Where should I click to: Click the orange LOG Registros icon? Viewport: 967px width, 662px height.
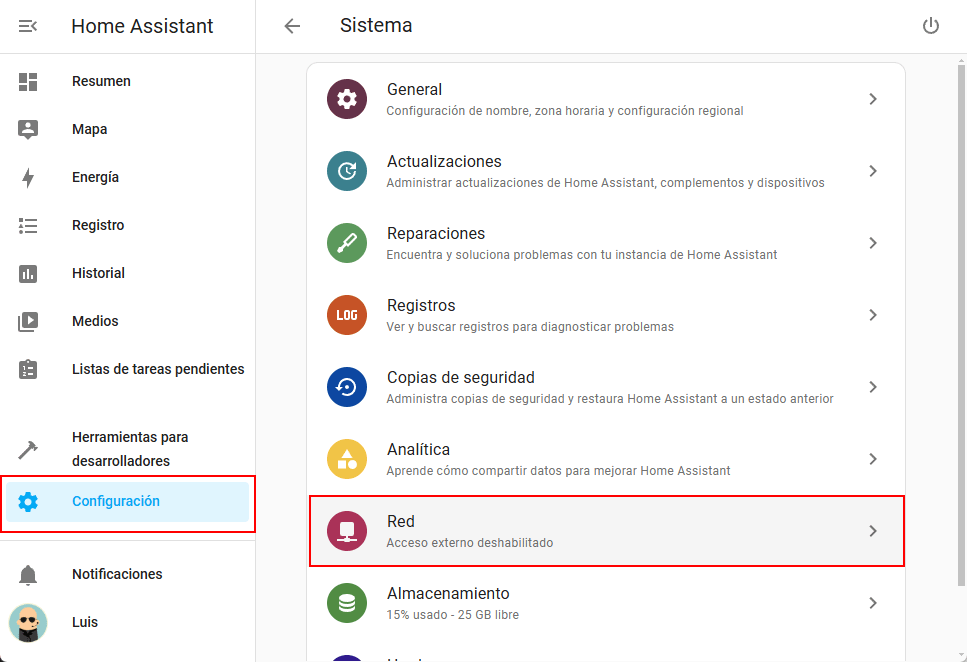347,315
